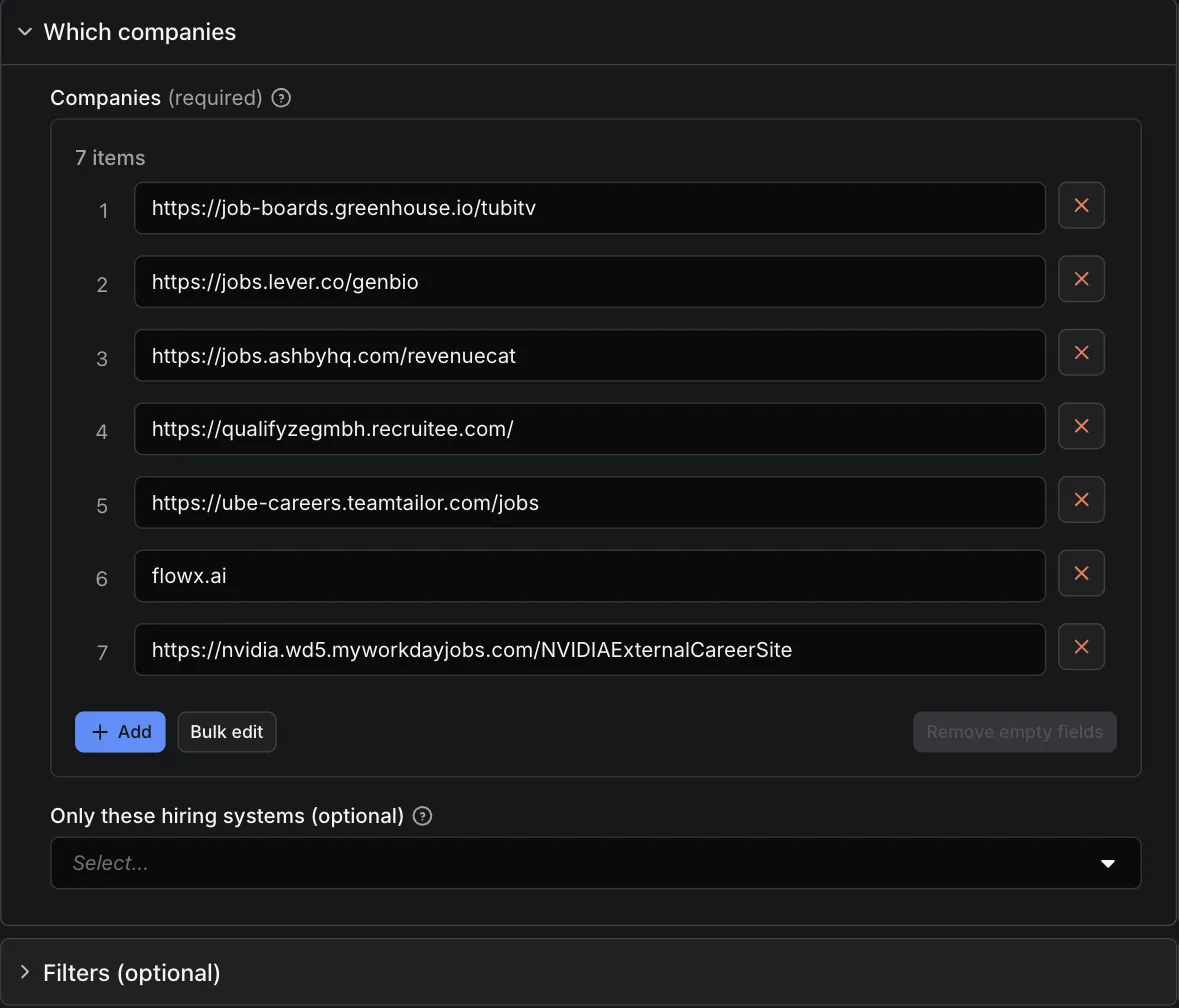Image resolution: width=1179 pixels, height=1008 pixels.
Task: Click the 'Companies (required)' label
Action: [x=156, y=98]
